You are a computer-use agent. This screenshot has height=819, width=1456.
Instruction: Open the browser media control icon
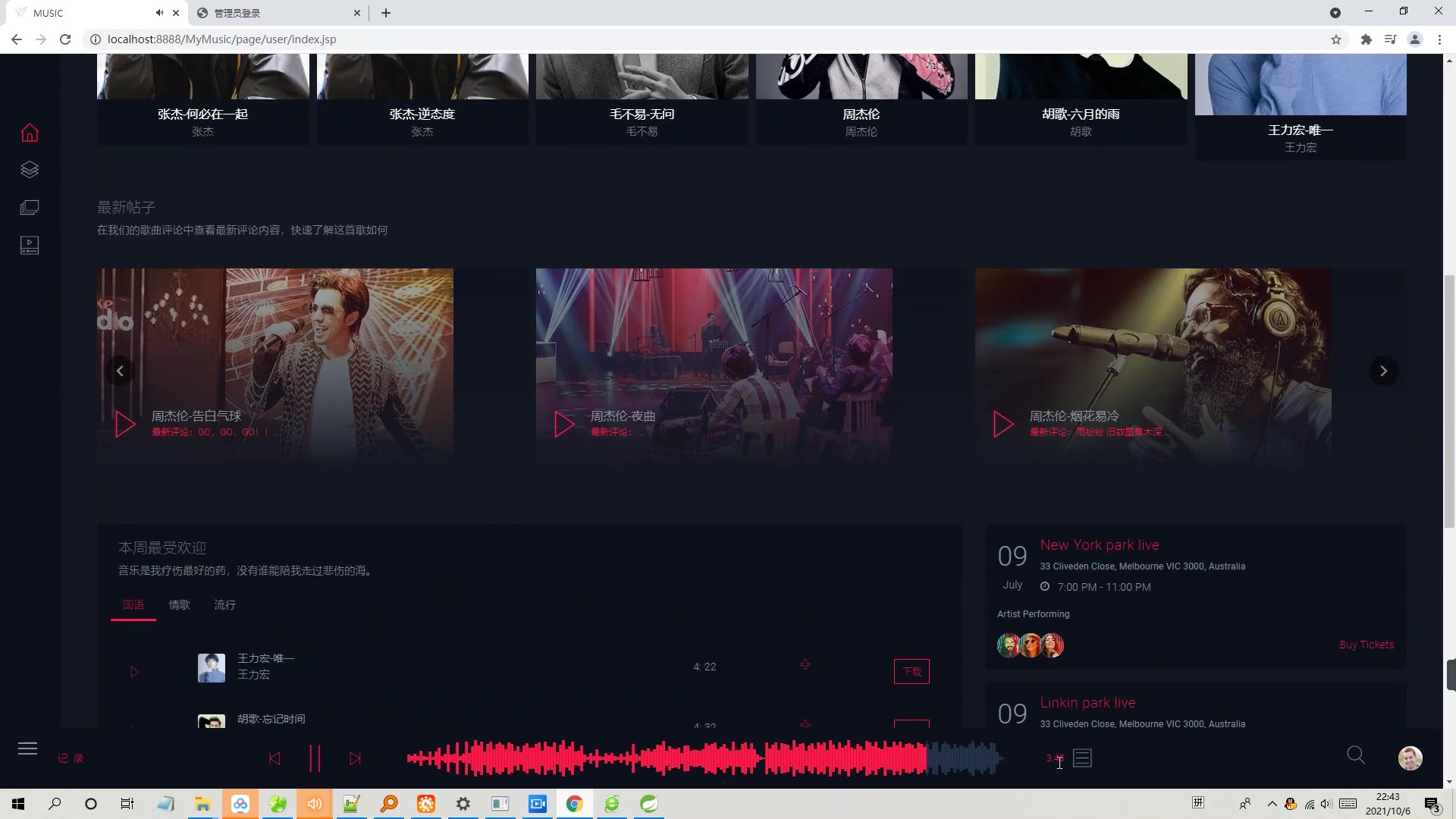(x=1390, y=39)
